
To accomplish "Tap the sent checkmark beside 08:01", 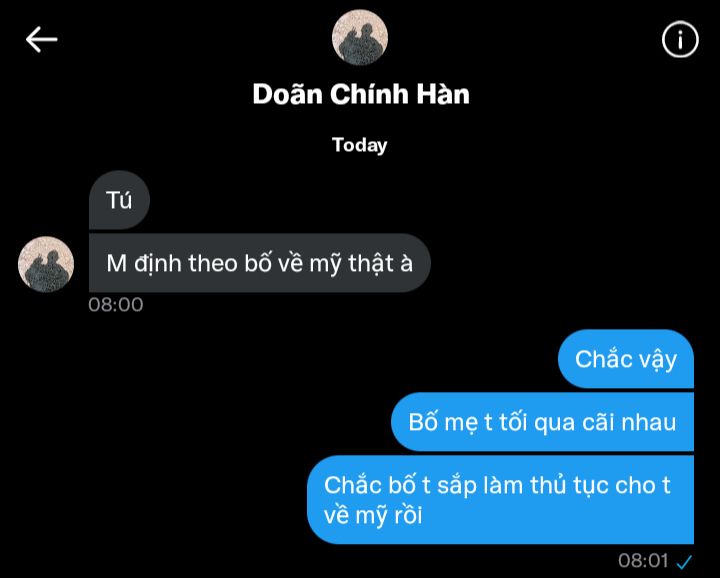I will pyautogui.click(x=685, y=561).
